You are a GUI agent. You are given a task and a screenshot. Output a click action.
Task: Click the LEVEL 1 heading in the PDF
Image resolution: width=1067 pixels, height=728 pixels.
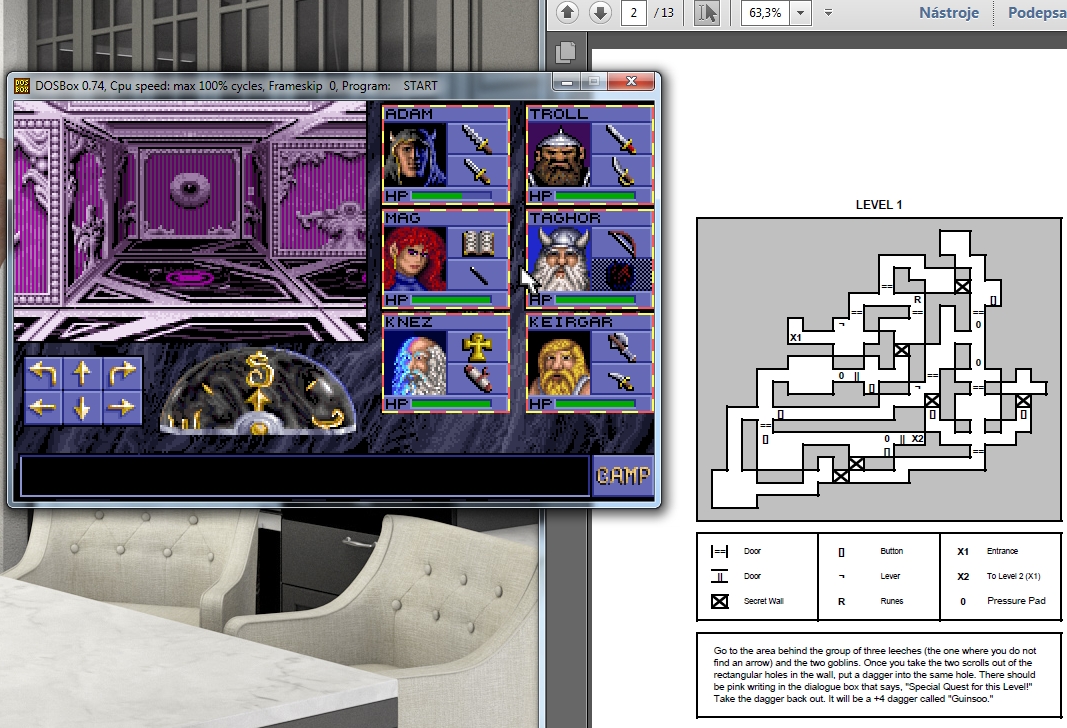879,205
